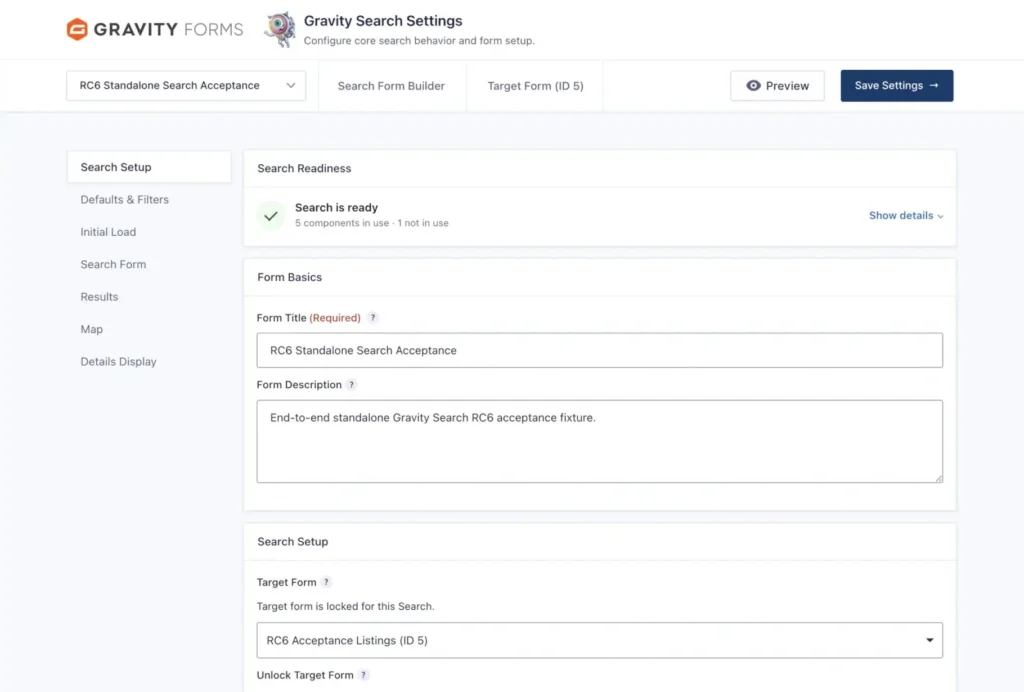This screenshot has width=1024, height=692.
Task: Click the Unlock Target Form label
Action: 305,675
